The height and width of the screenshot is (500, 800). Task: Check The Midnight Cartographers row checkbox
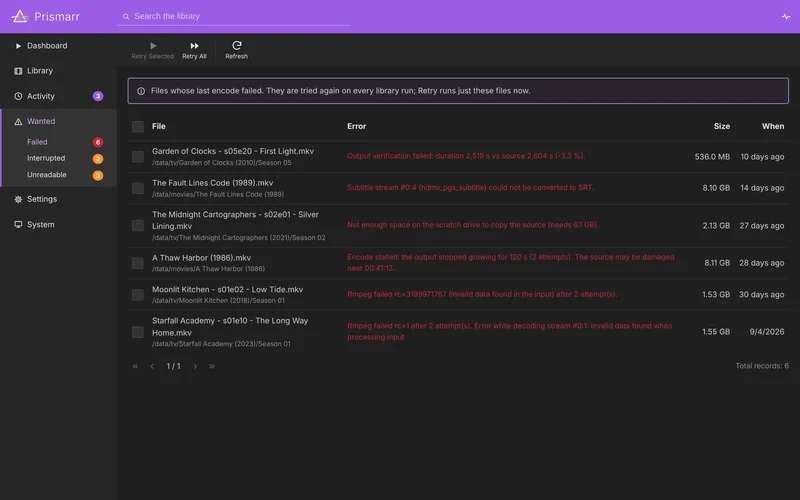coord(138,226)
